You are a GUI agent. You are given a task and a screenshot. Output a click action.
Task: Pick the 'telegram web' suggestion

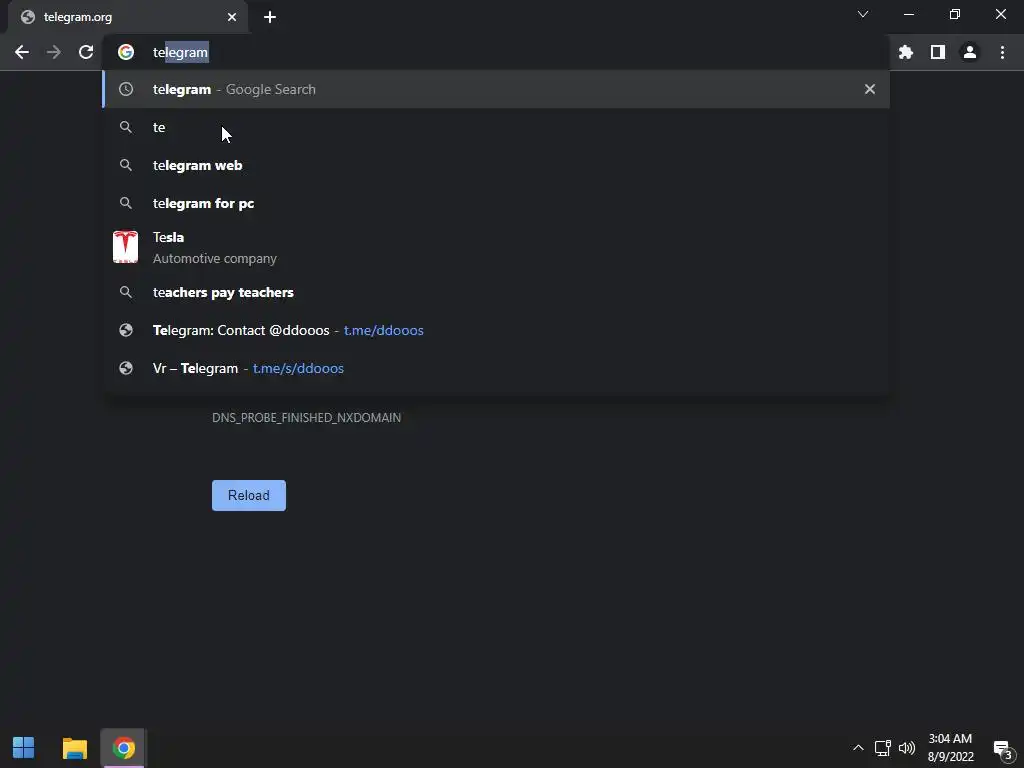pyautogui.click(x=496, y=165)
